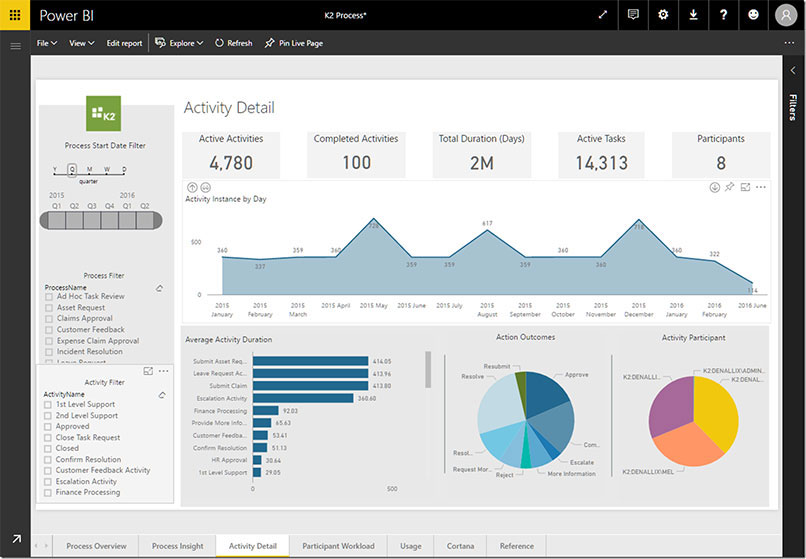The height and width of the screenshot is (559, 806).
Task: Select the Customer Feedback process checkbox
Action: click(49, 330)
